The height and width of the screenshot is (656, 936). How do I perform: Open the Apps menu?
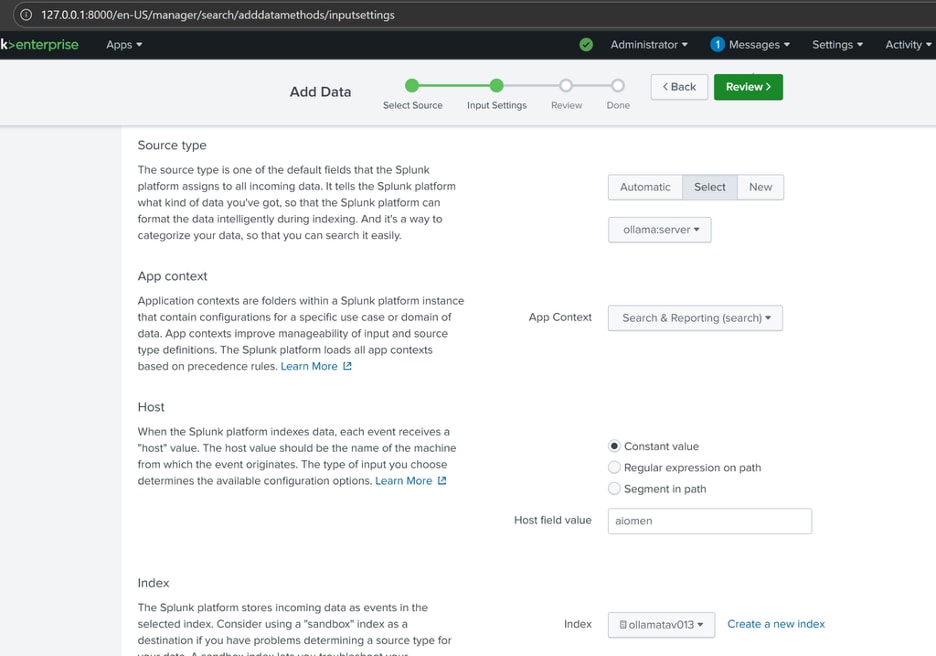(x=124, y=44)
